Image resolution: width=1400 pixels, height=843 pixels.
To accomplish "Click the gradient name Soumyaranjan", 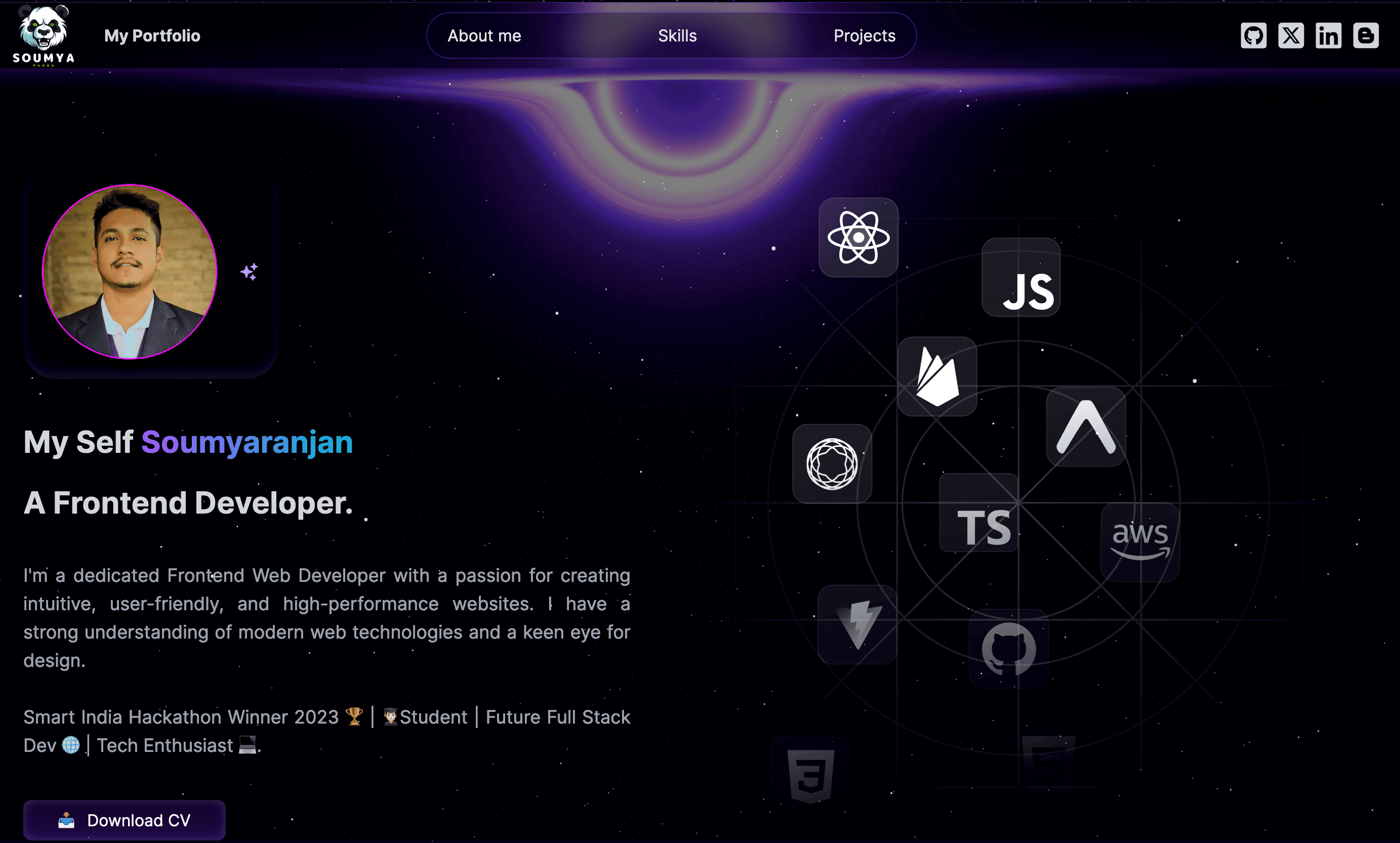I will (x=247, y=443).
